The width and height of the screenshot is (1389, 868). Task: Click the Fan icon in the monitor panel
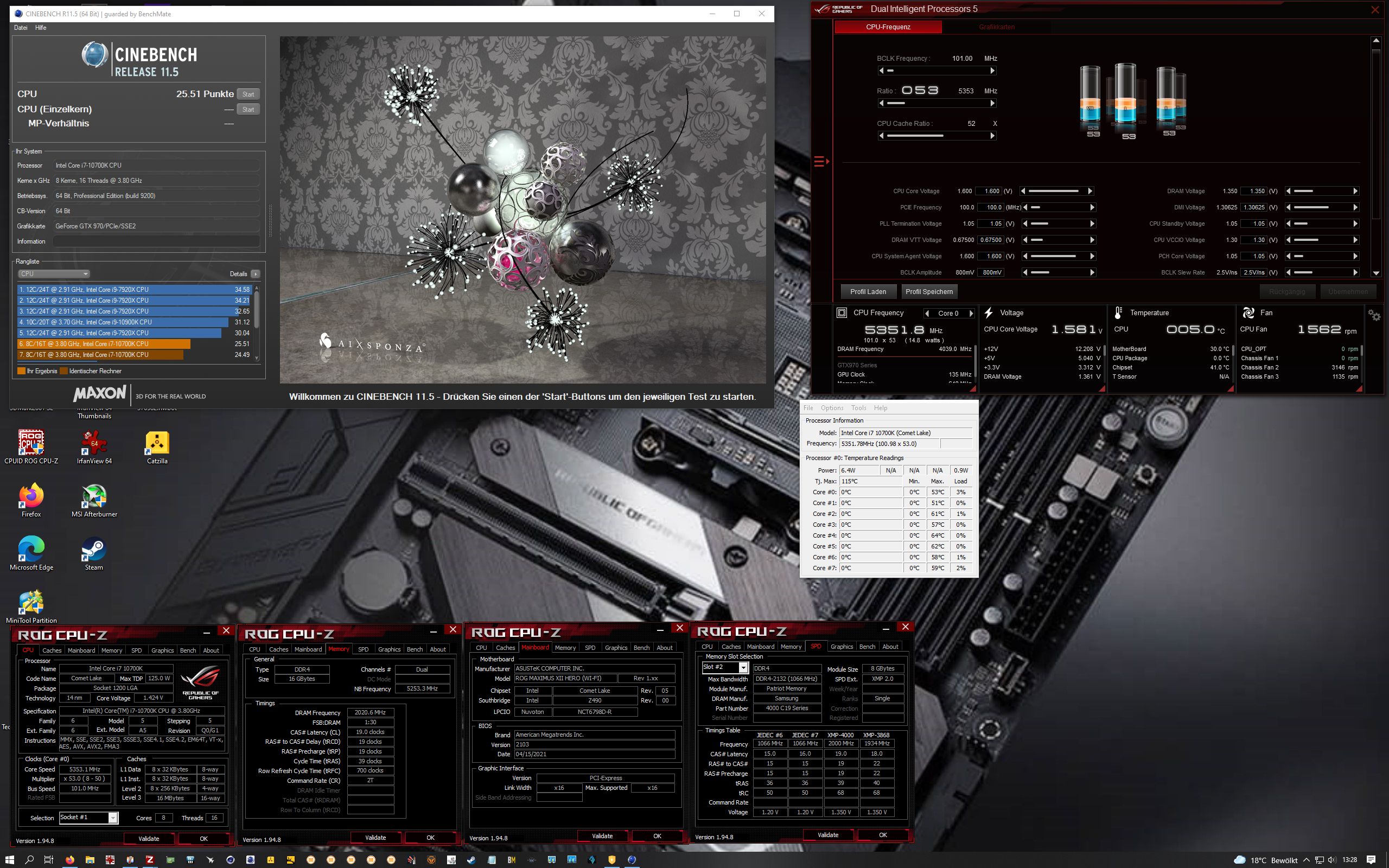pos(1248,313)
